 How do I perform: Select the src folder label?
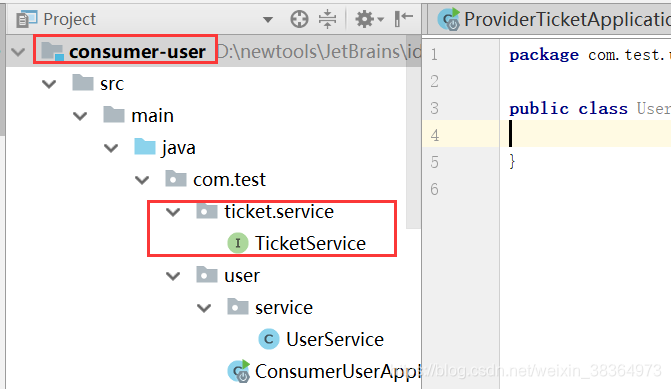coord(112,84)
